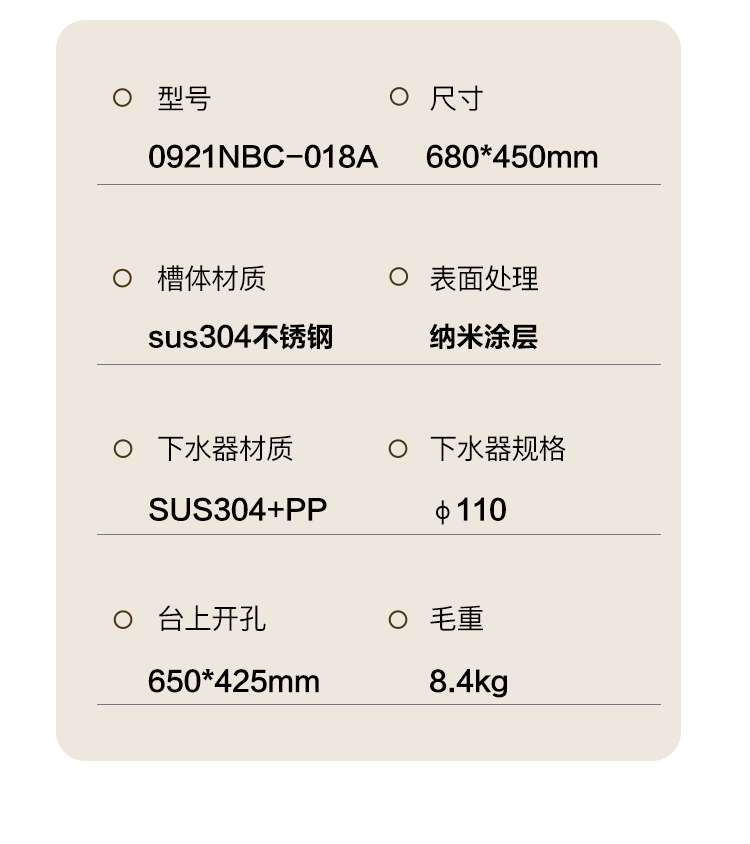Click the φ110 drain specification value

click(471, 510)
